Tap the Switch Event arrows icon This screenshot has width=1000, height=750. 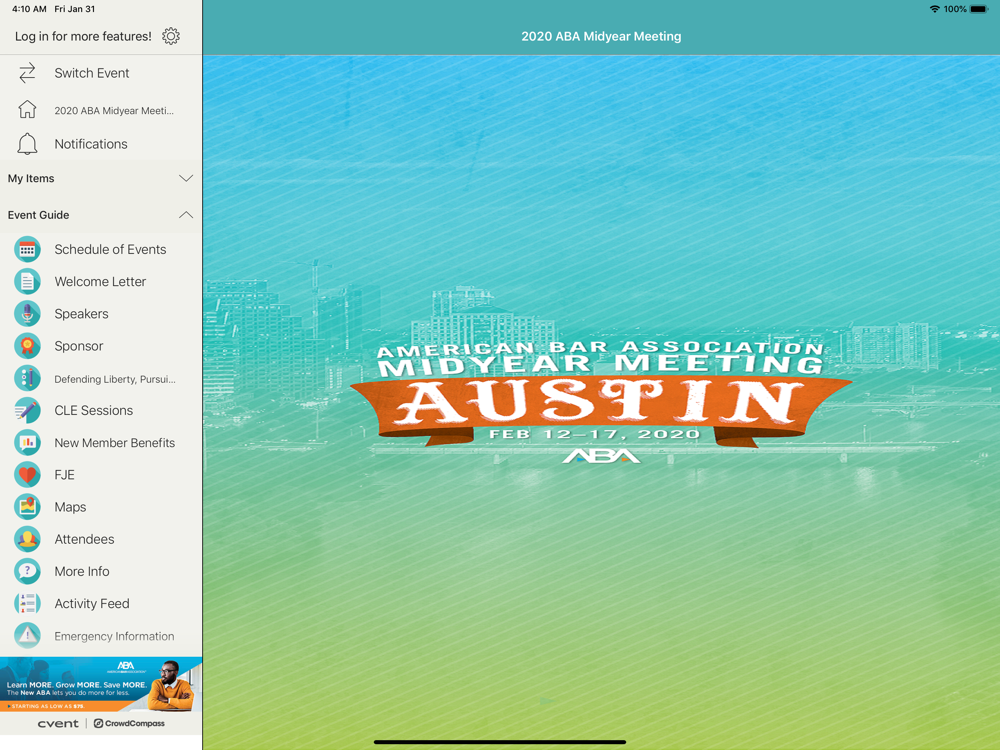27,73
